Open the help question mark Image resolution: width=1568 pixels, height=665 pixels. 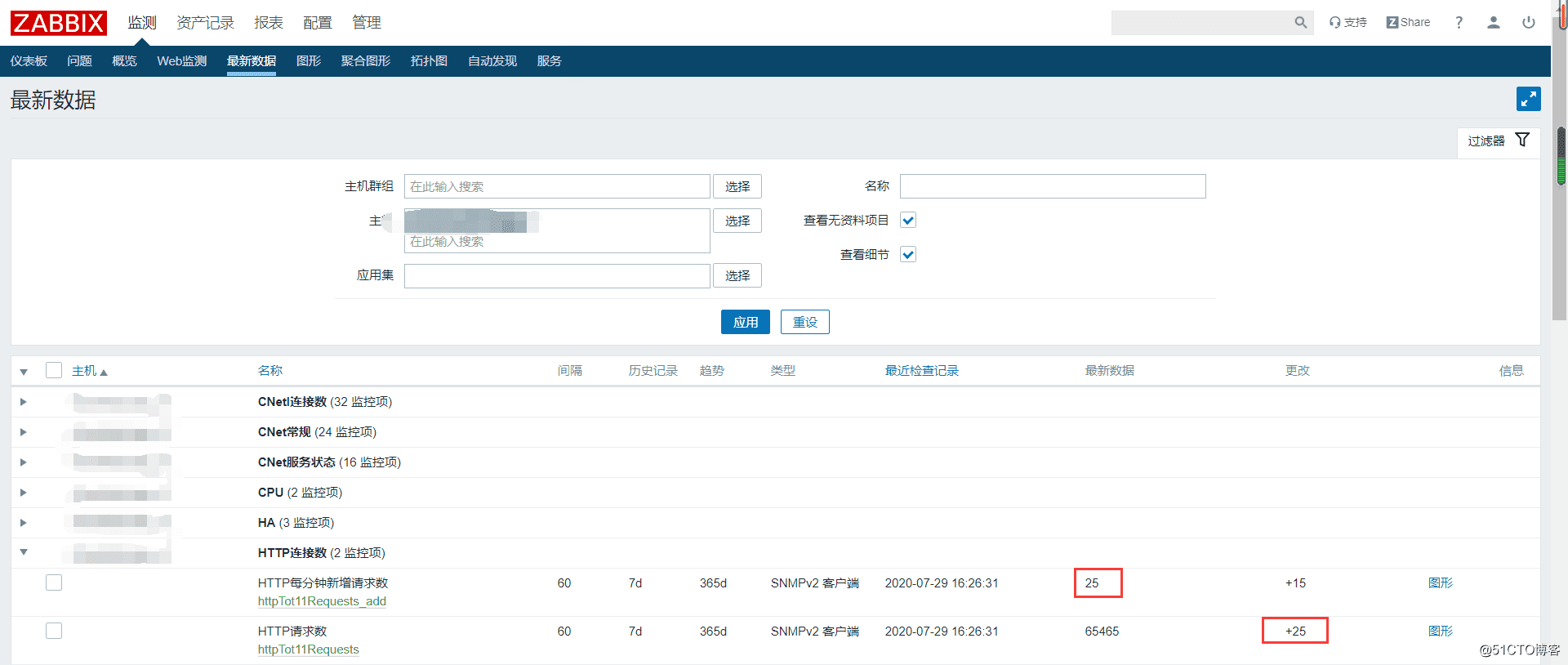[x=1459, y=23]
